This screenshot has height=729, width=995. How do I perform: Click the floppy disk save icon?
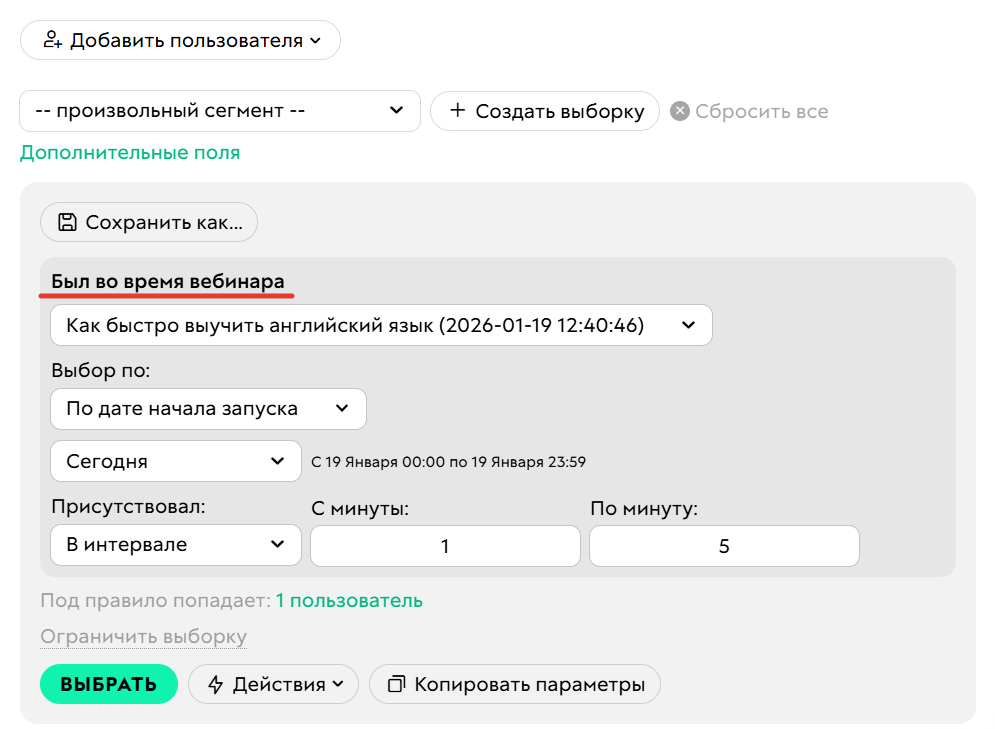tap(68, 222)
